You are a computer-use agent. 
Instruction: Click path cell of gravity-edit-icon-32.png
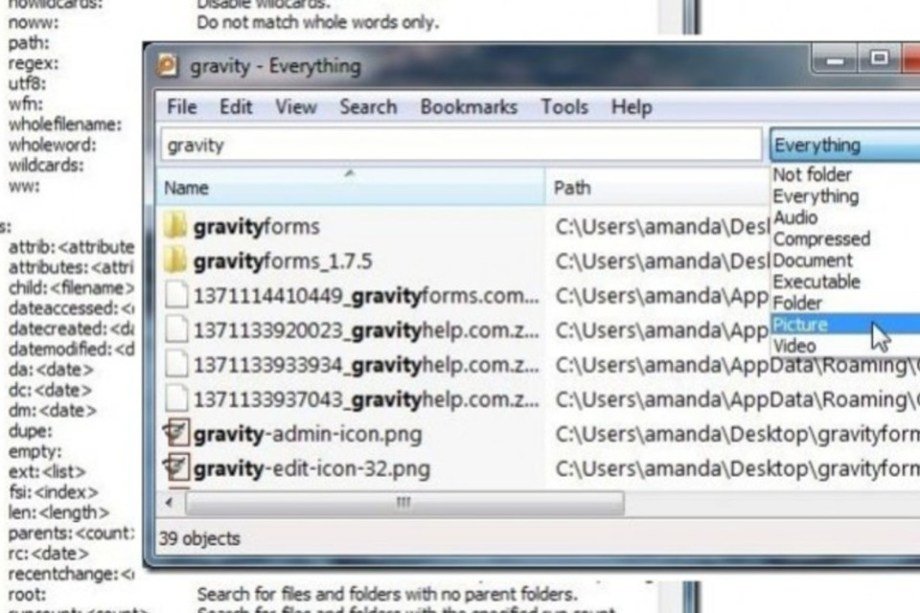click(x=738, y=469)
